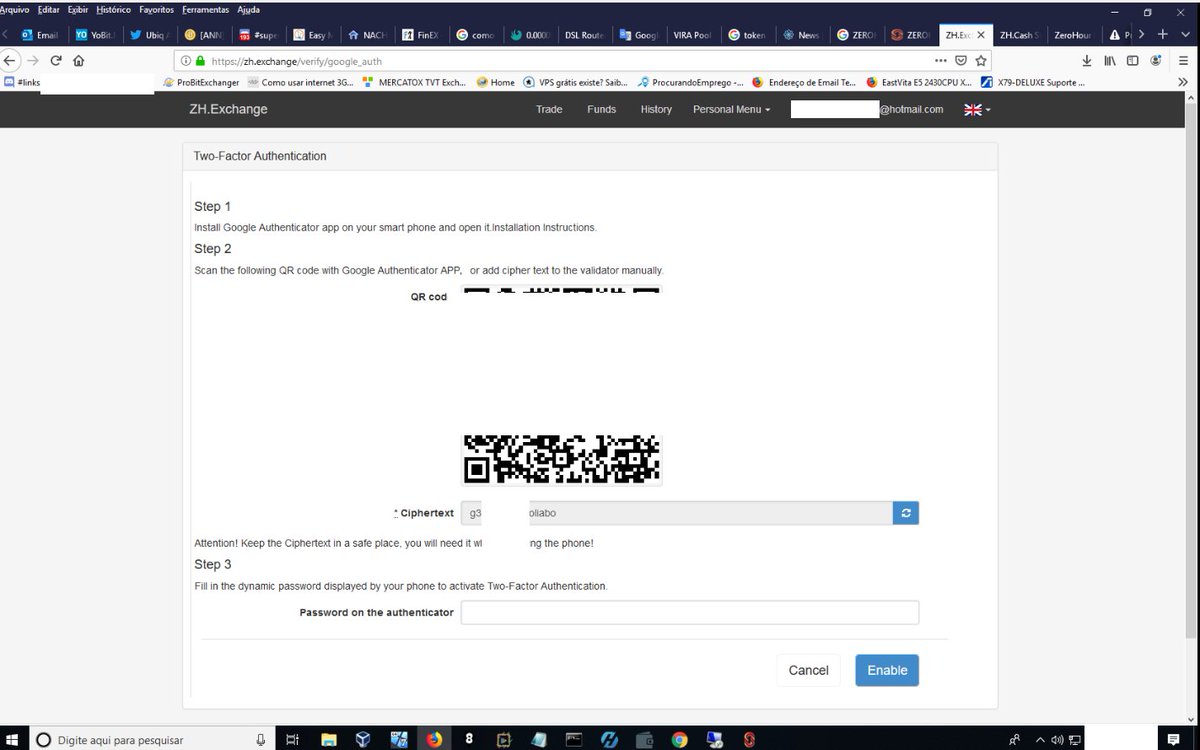Toggle the Firefox sidebar icon

[x=1133, y=60]
